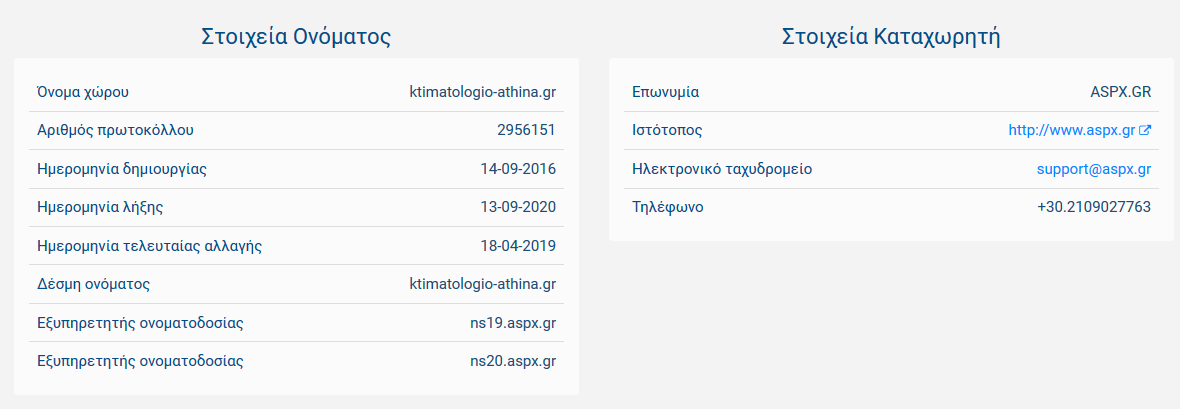The width and height of the screenshot is (1180, 409).
Task: Click the Αριθμός πρωτοκόλλου label
Action: (115, 130)
